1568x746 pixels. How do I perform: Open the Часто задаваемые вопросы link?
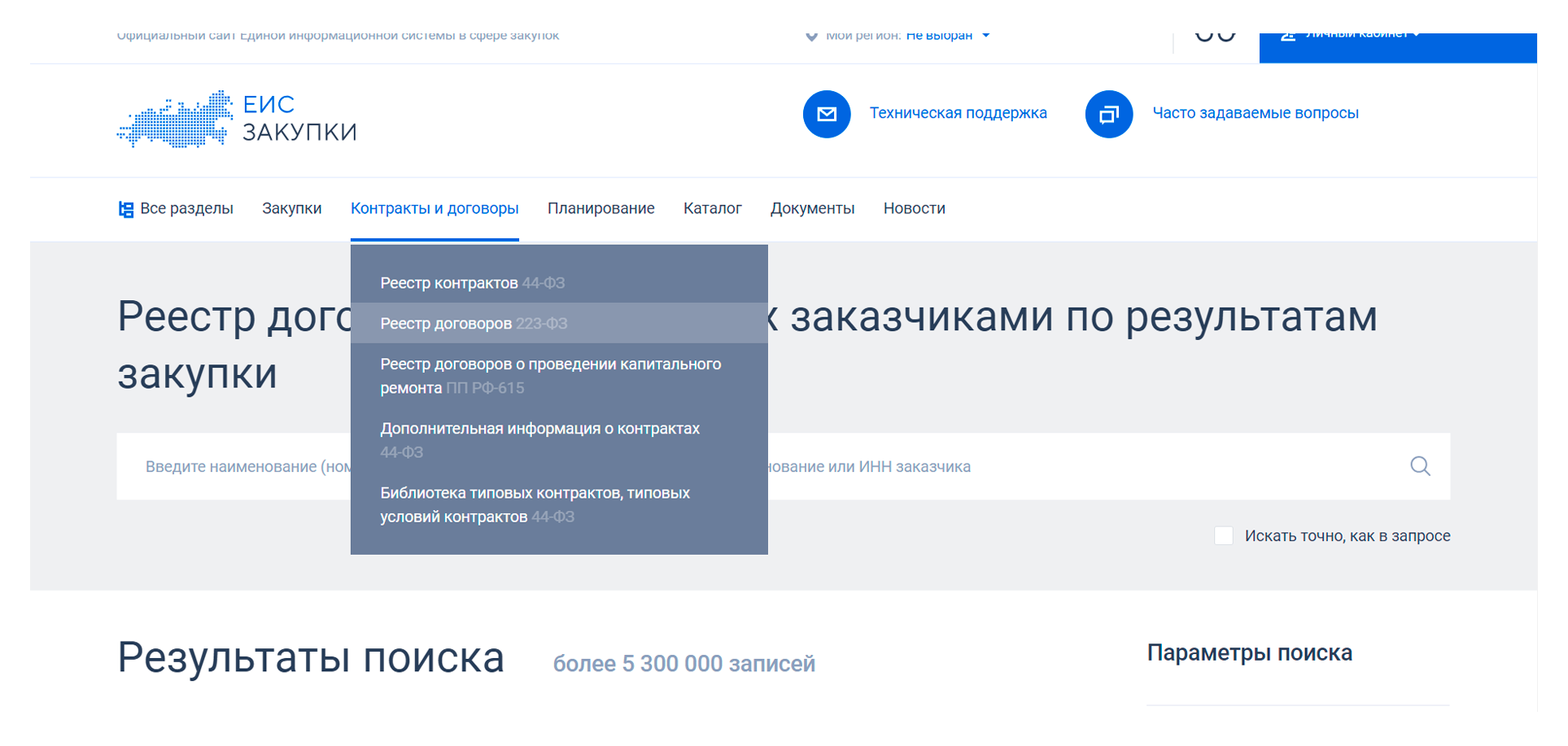pyautogui.click(x=1256, y=113)
